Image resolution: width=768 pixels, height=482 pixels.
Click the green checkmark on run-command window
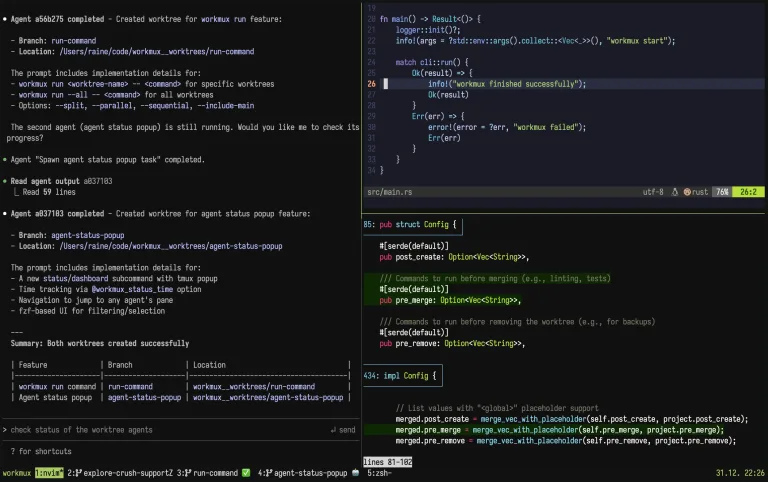tap(246, 473)
